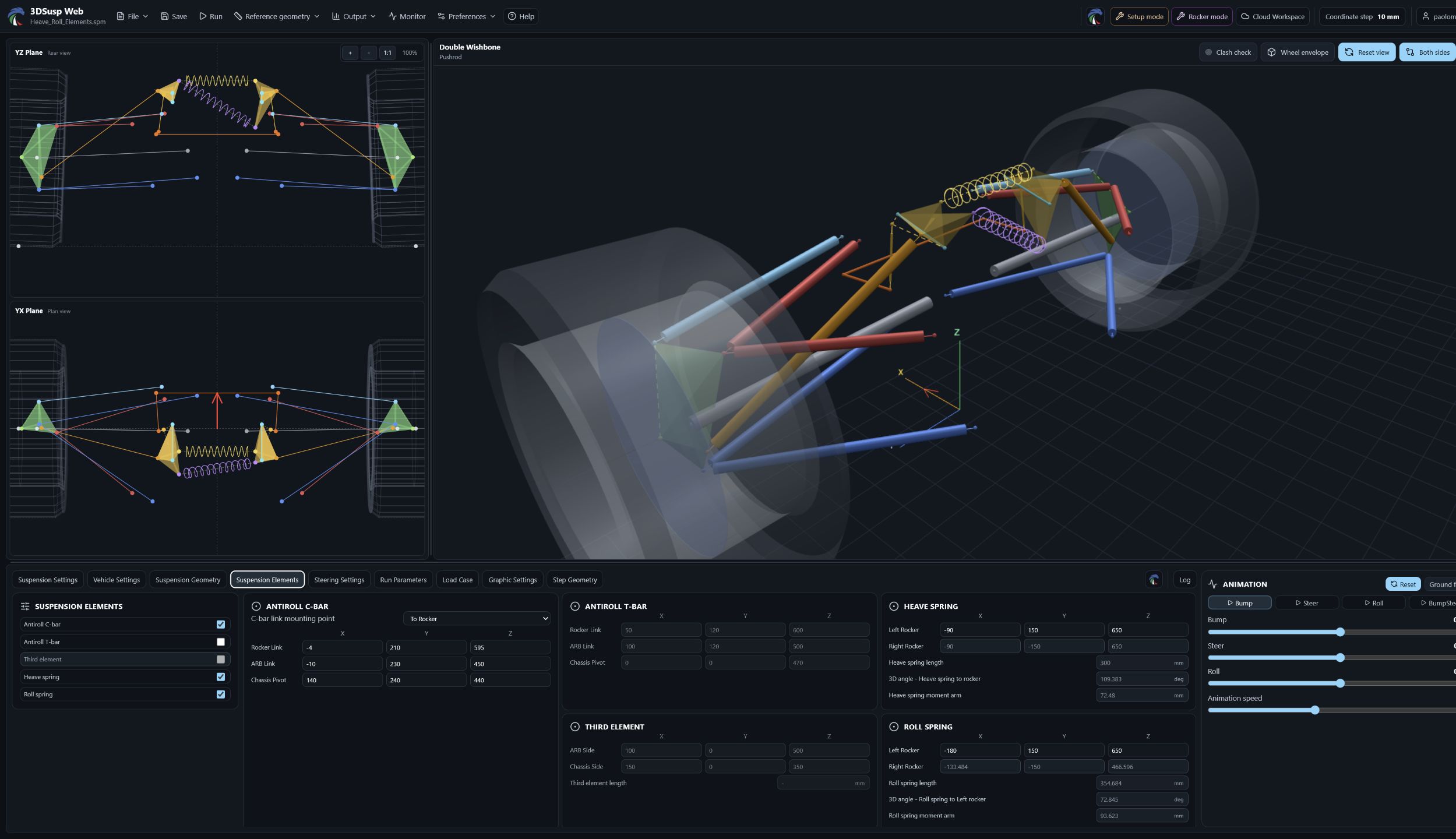Adjust the Animation speed slider handle
The image size is (1456, 839).
pos(1315,711)
